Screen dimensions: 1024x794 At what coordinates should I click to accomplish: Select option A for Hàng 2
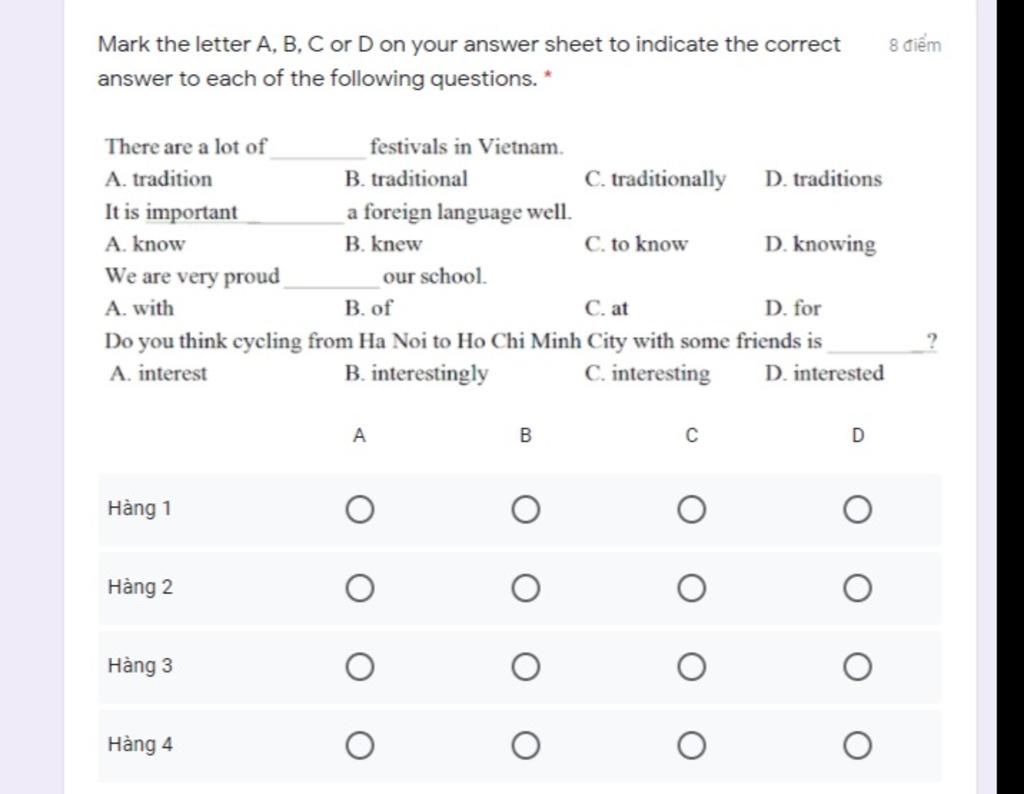[x=360, y=588]
